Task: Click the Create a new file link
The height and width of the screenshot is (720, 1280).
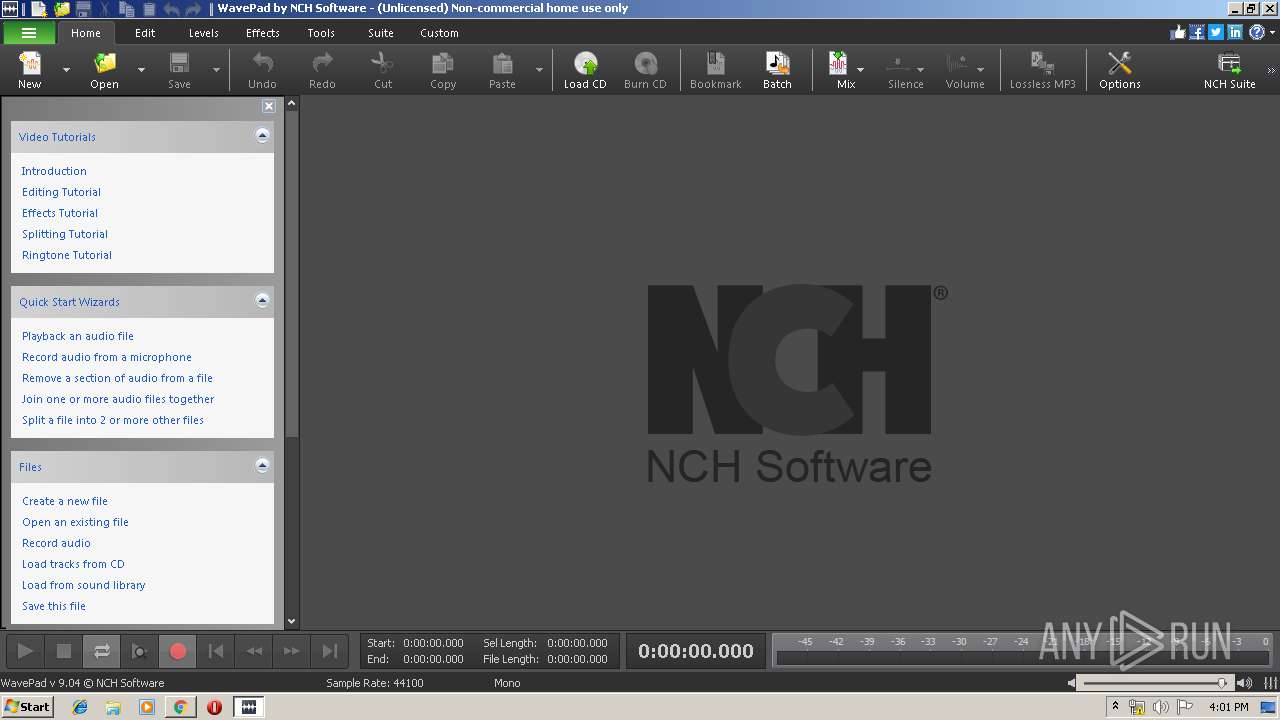Action: pos(65,501)
